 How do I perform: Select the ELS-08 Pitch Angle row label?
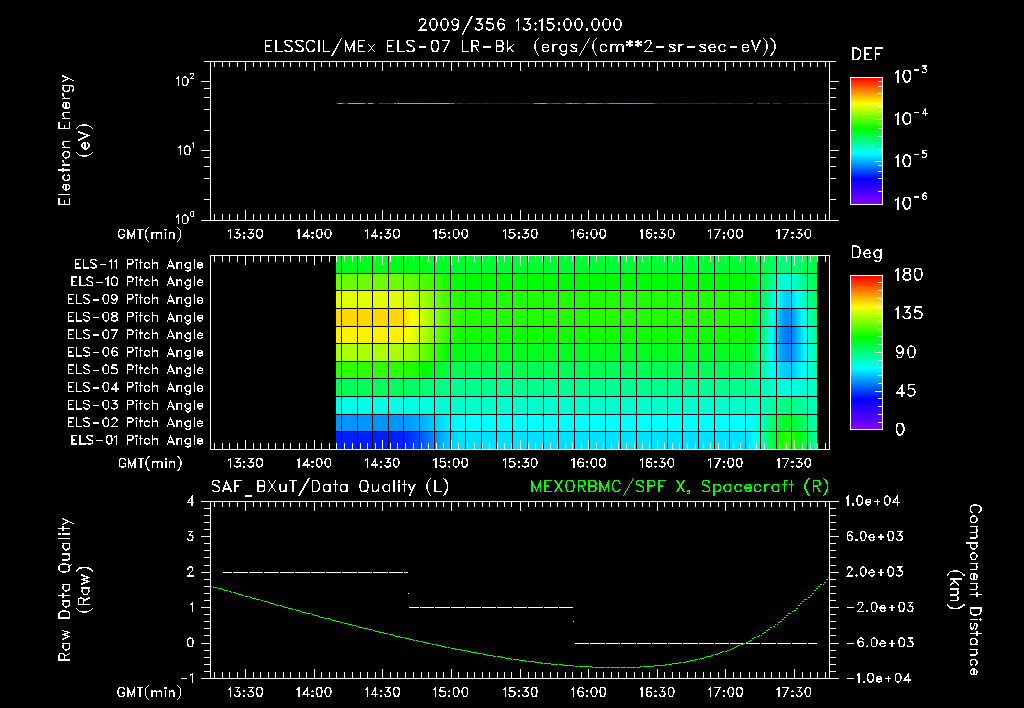tap(135, 317)
